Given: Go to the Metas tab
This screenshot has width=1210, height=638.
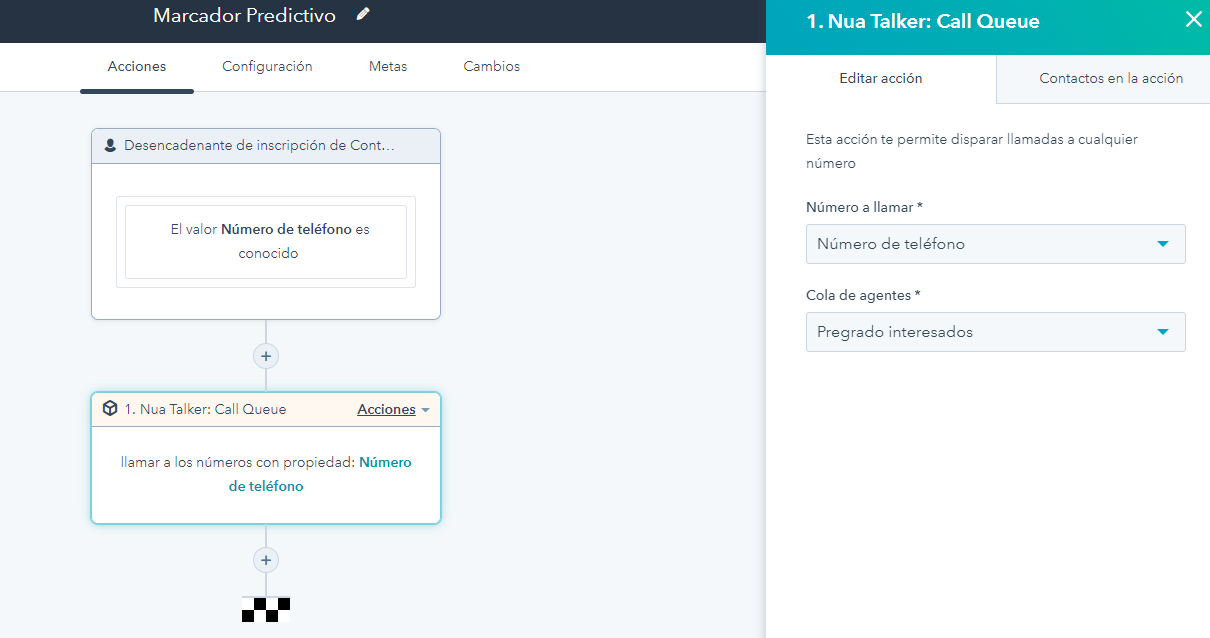Looking at the screenshot, I should pyautogui.click(x=388, y=67).
